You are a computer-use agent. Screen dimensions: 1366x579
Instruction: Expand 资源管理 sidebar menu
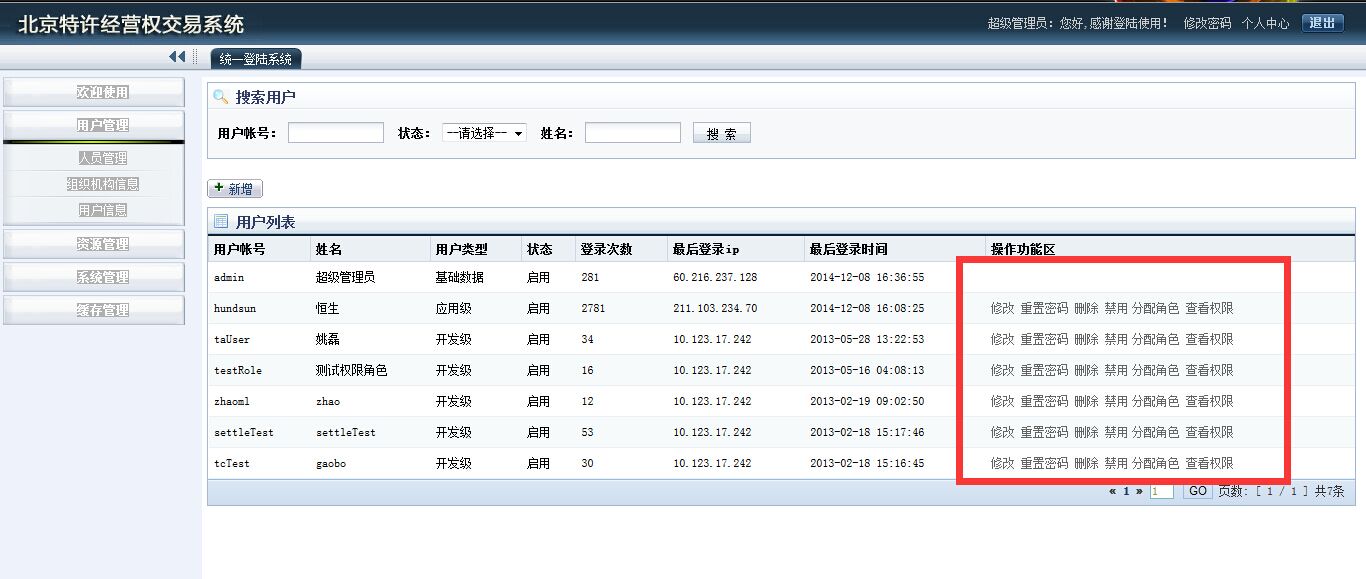click(94, 244)
